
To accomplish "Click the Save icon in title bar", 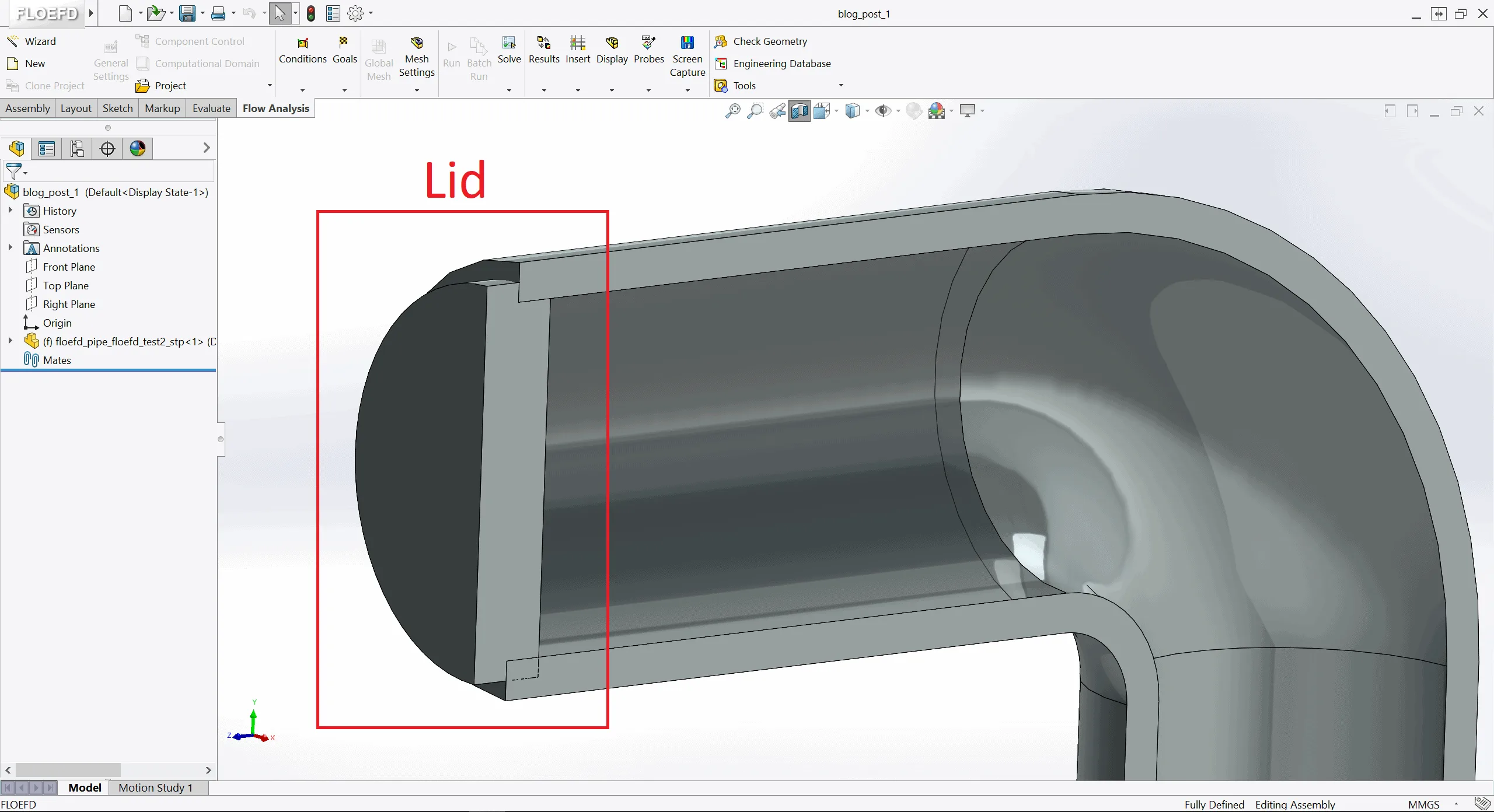I will [x=187, y=13].
